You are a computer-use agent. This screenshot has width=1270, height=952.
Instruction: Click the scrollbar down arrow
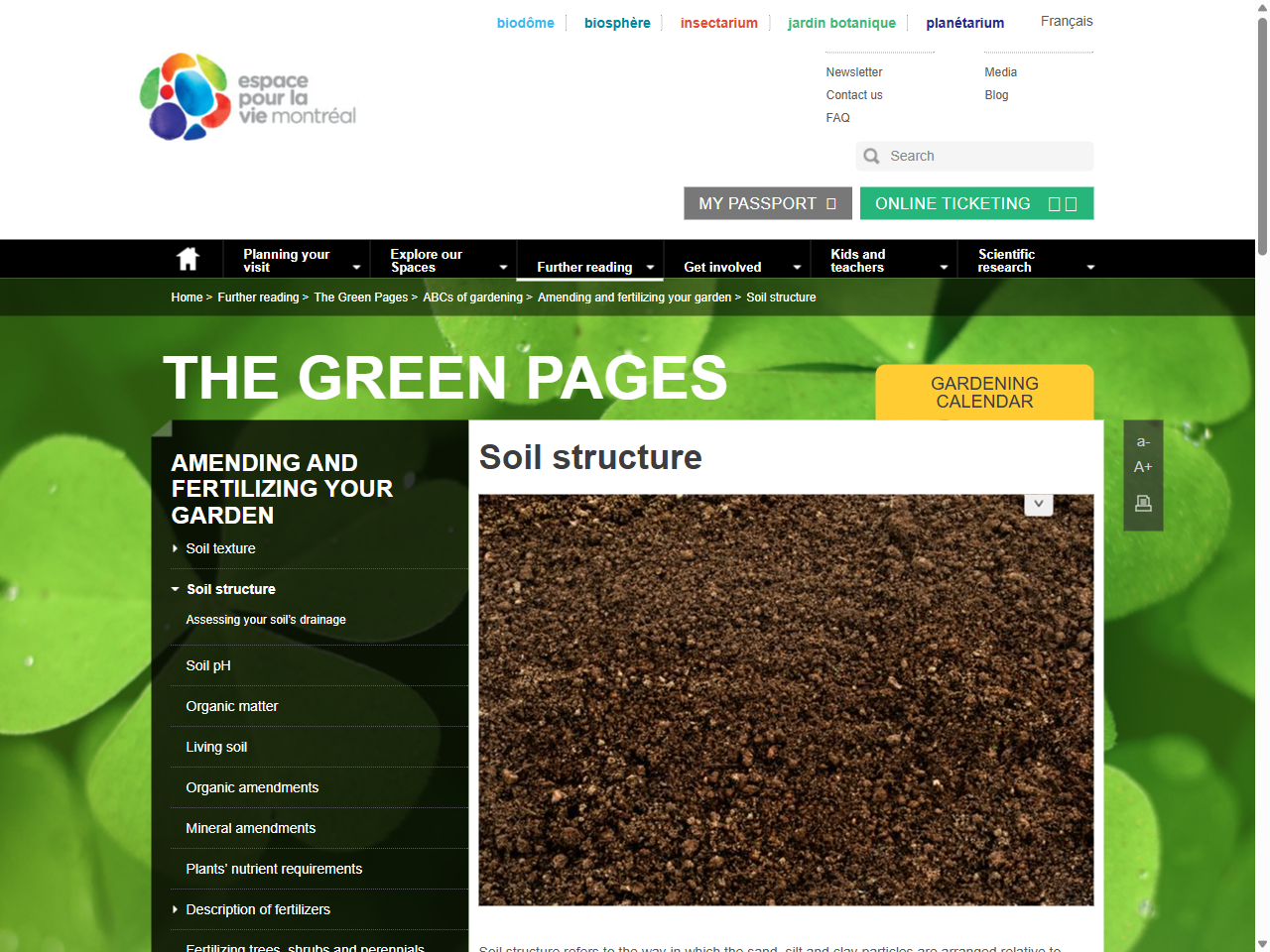(x=1262, y=944)
